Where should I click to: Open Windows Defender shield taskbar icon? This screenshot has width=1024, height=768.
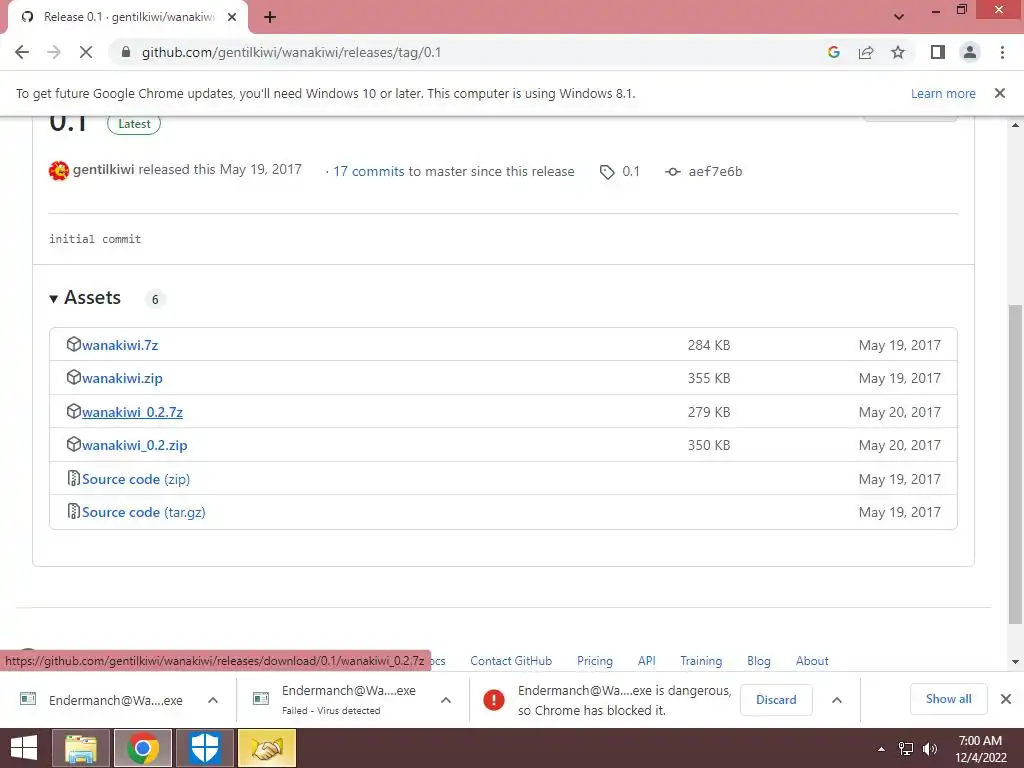tap(204, 748)
